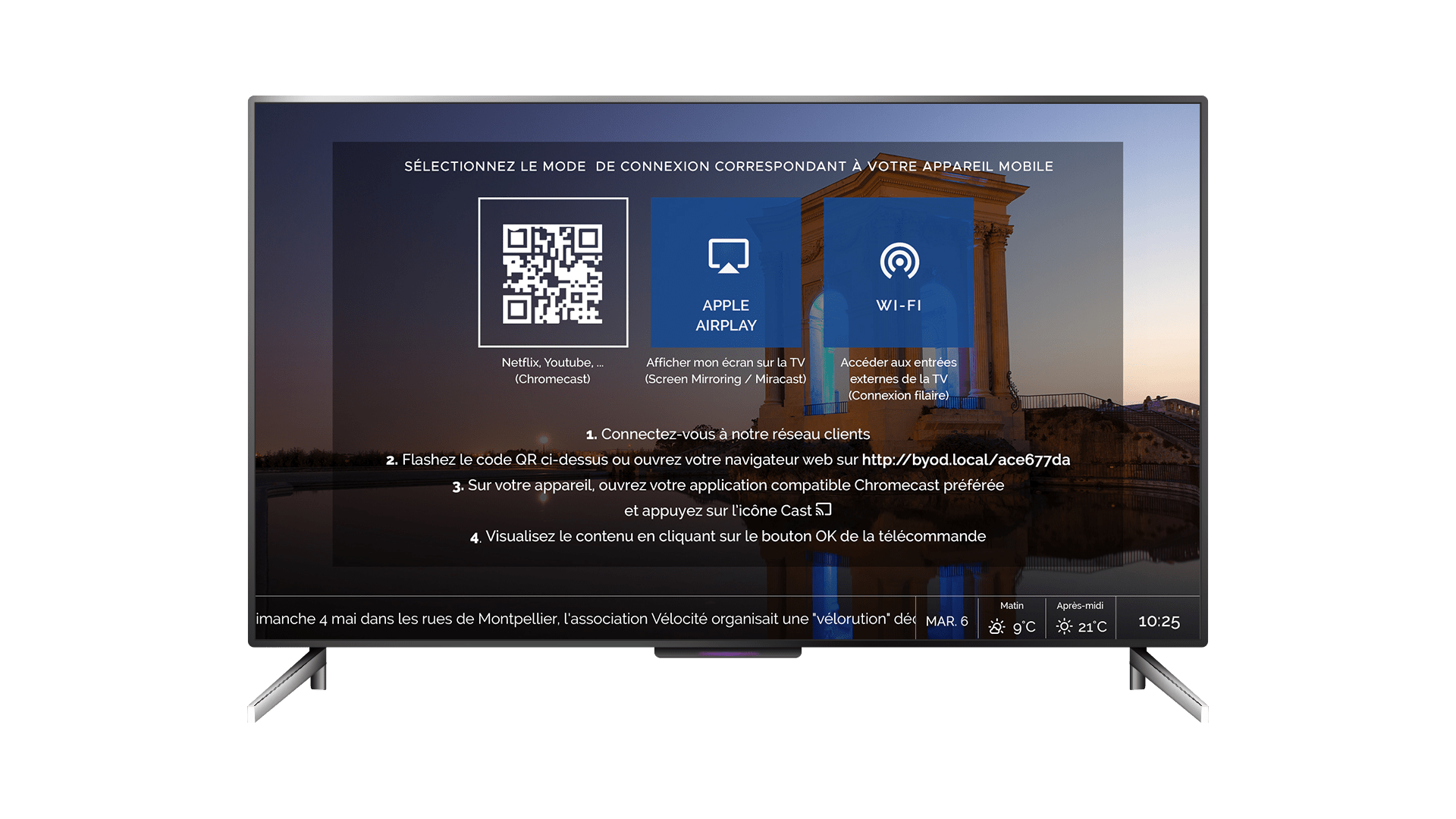
Task: Click the Wi-Fi broadcast signal icon
Action: (x=899, y=261)
